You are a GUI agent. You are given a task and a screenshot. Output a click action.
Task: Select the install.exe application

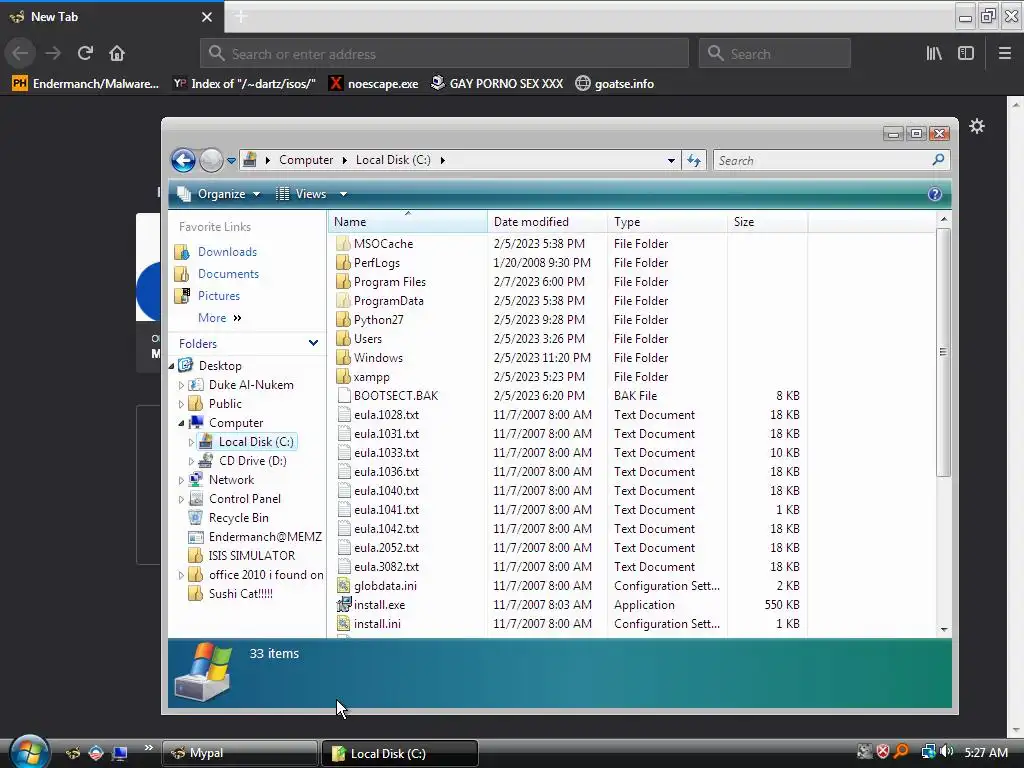click(x=379, y=605)
